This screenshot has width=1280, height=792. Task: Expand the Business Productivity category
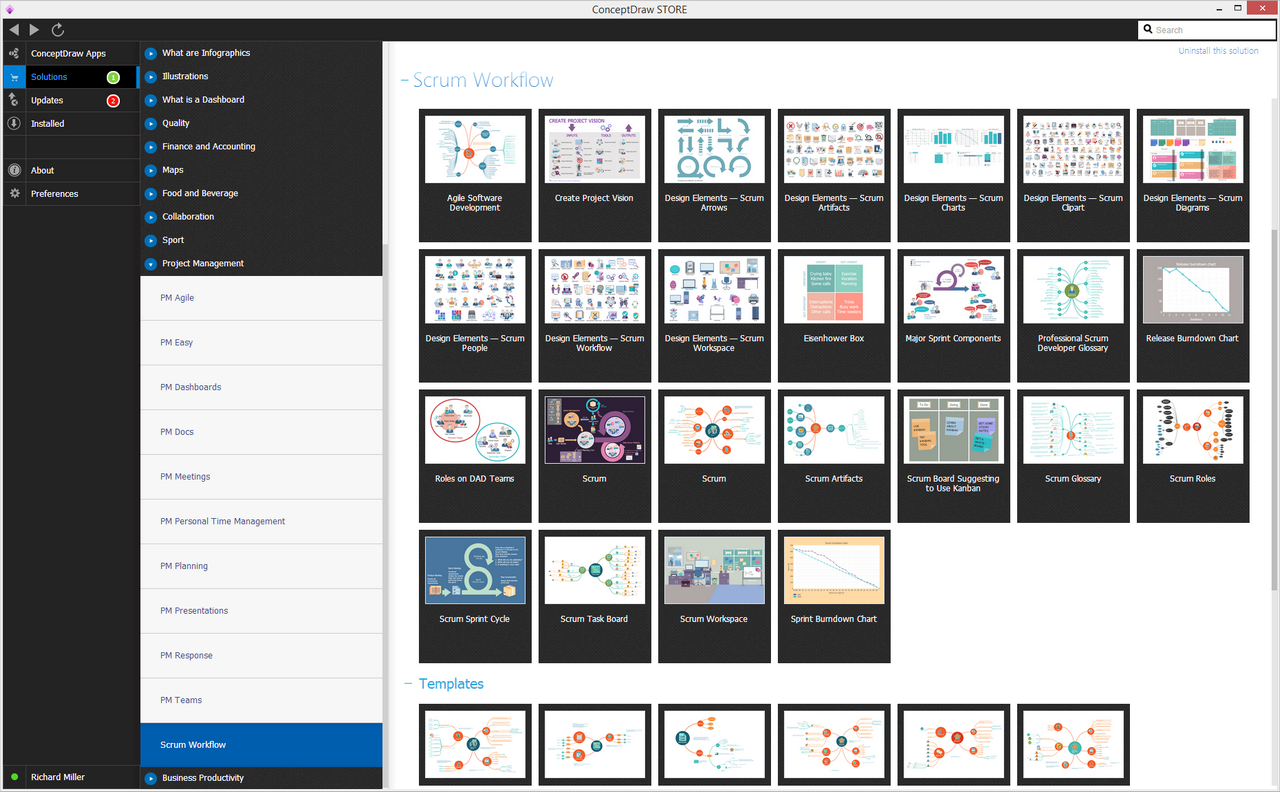click(151, 778)
